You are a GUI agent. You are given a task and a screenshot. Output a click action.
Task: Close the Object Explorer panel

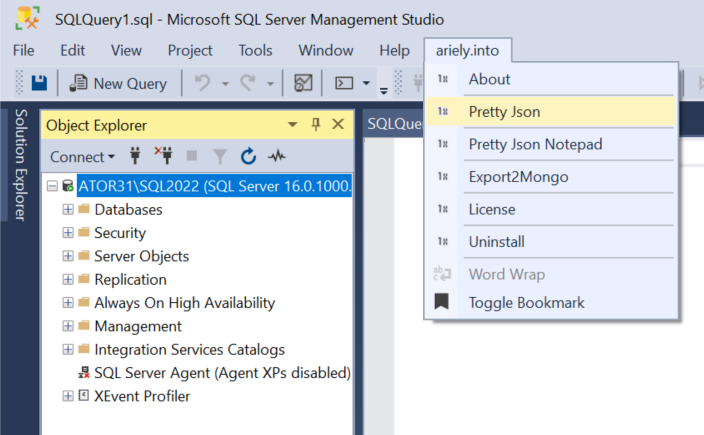click(x=338, y=124)
